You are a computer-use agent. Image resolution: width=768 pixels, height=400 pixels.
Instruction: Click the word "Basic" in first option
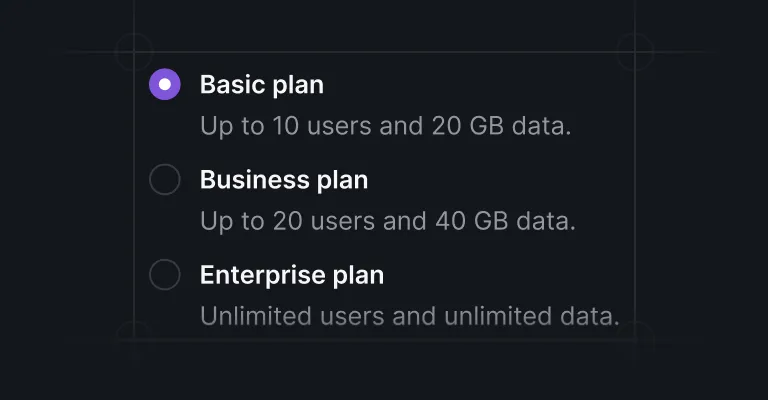(x=233, y=85)
